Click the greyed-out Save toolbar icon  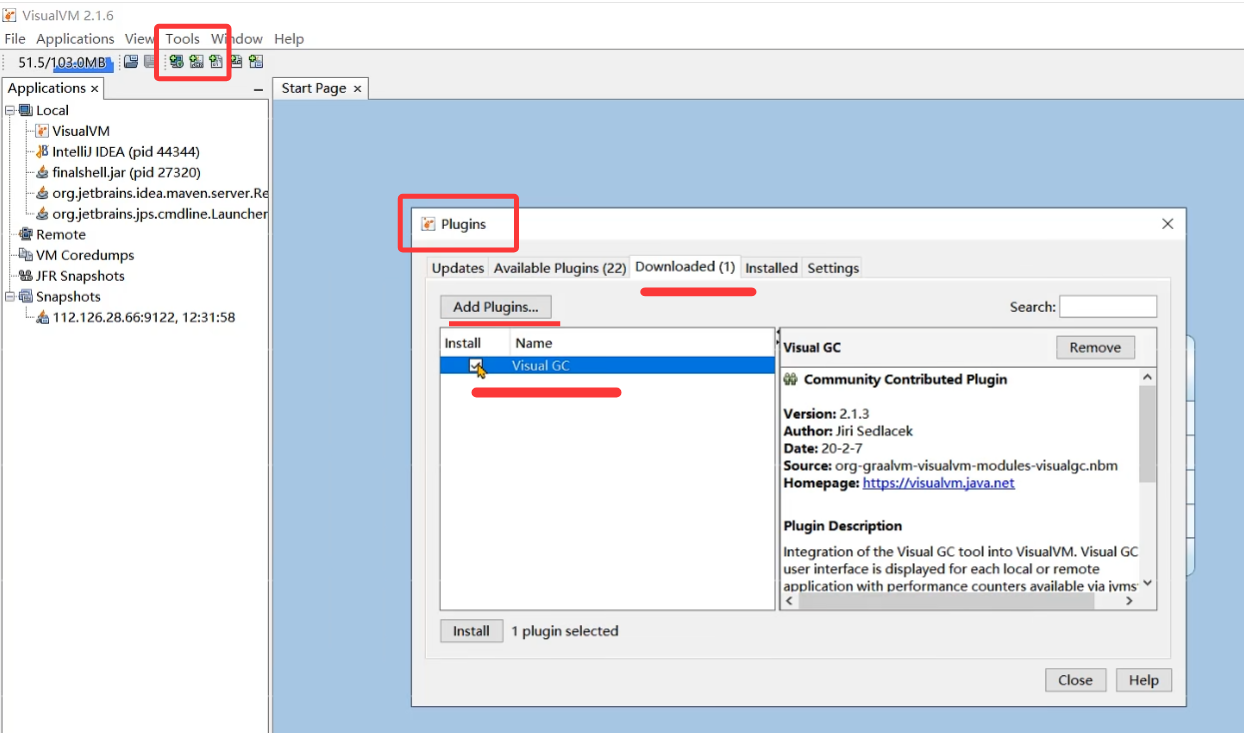(x=149, y=62)
